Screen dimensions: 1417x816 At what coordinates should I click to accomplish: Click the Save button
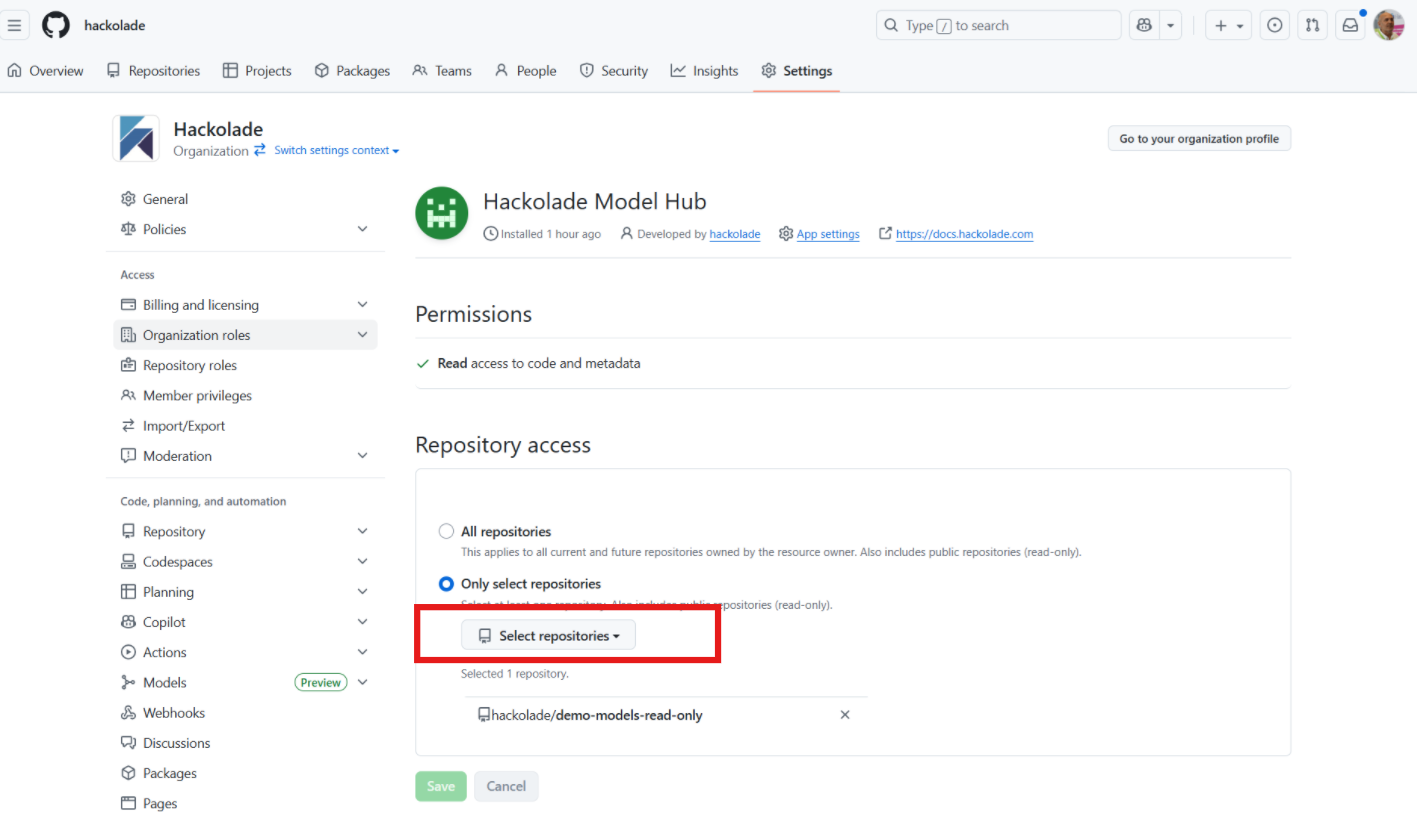[x=440, y=786]
